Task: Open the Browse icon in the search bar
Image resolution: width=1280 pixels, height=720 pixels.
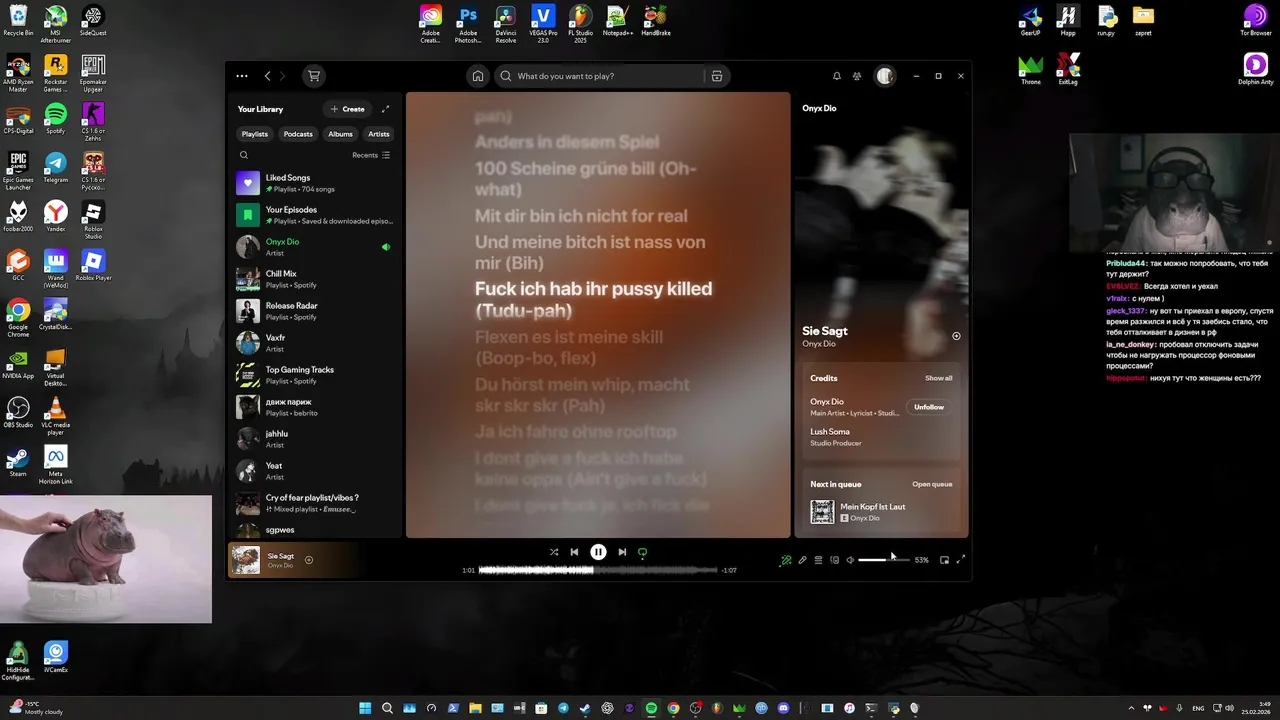Action: 716,76
